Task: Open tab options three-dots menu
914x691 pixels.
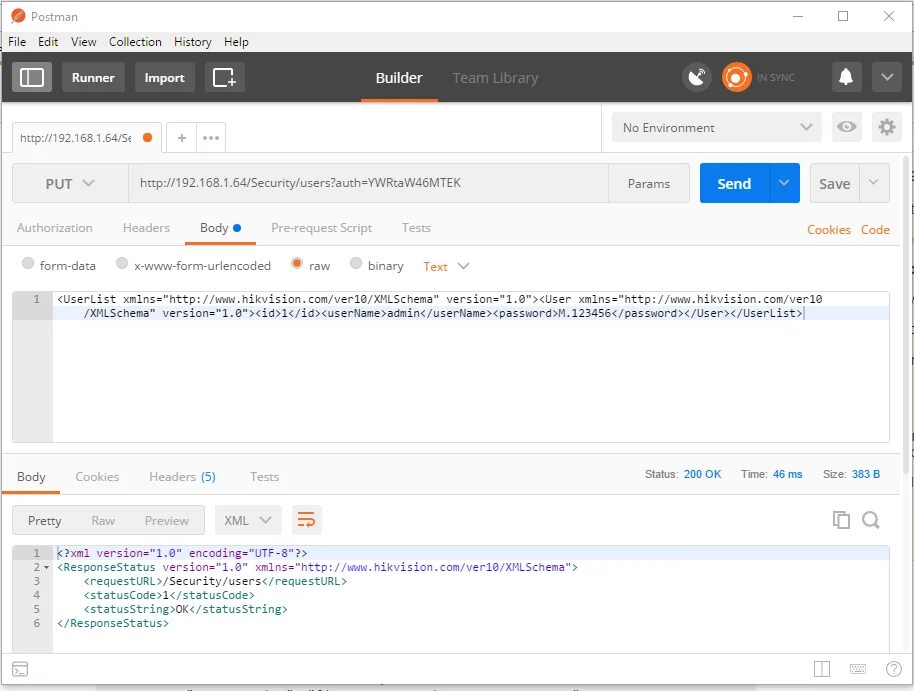Action: (211, 138)
